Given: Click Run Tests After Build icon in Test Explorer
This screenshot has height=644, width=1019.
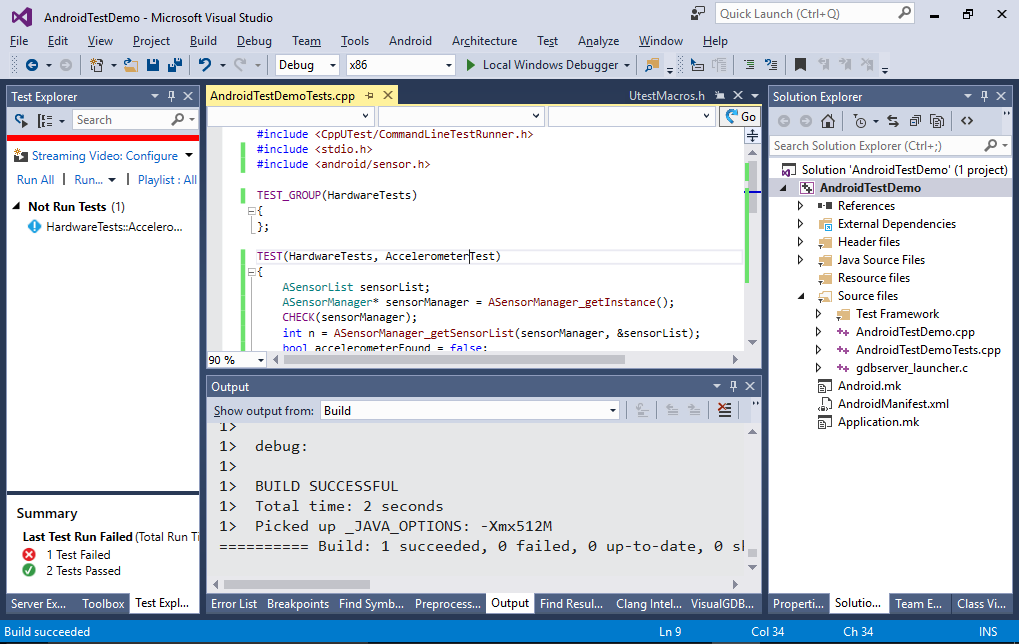Looking at the screenshot, I should [21, 120].
